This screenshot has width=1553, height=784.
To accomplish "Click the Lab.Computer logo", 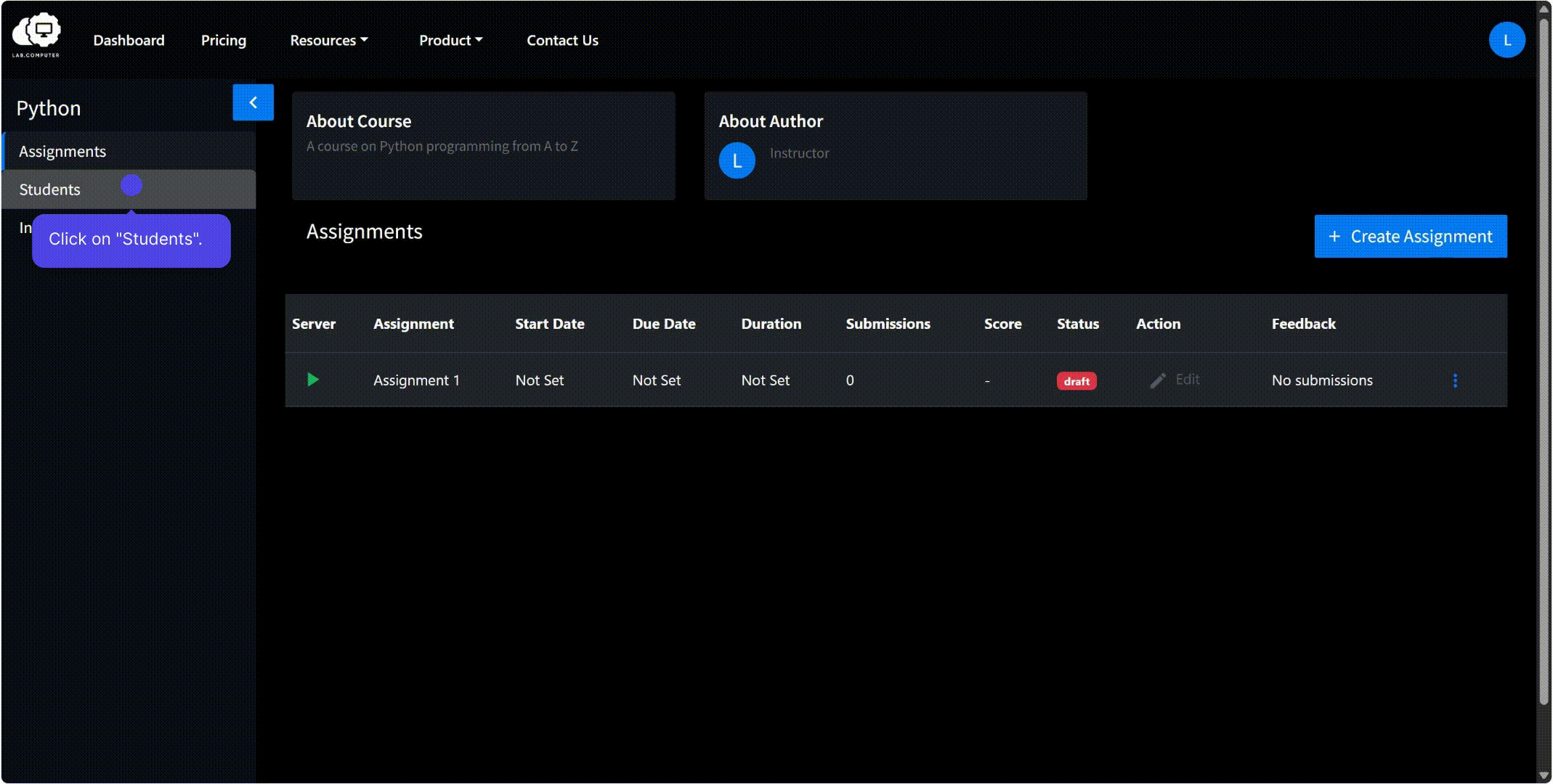I will pos(36,35).
